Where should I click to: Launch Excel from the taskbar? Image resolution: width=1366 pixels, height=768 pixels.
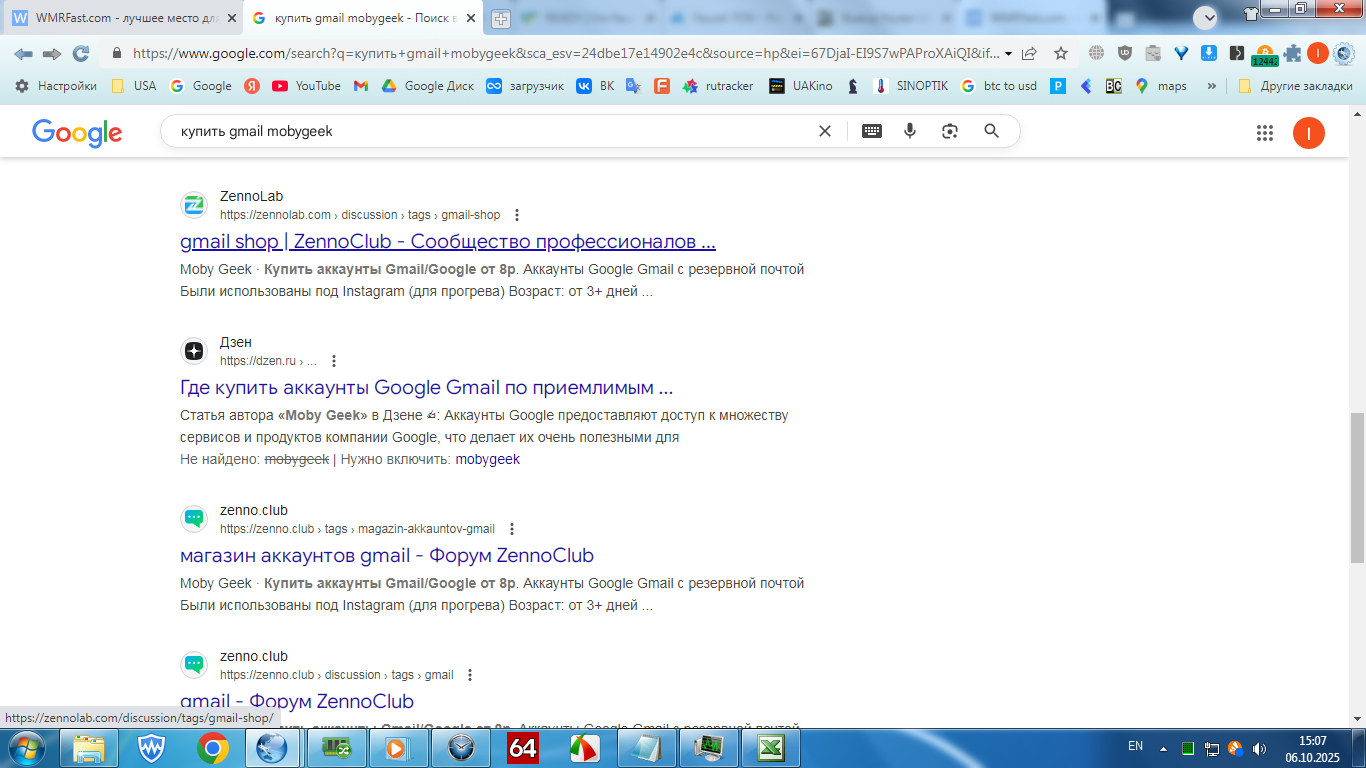[x=770, y=748]
